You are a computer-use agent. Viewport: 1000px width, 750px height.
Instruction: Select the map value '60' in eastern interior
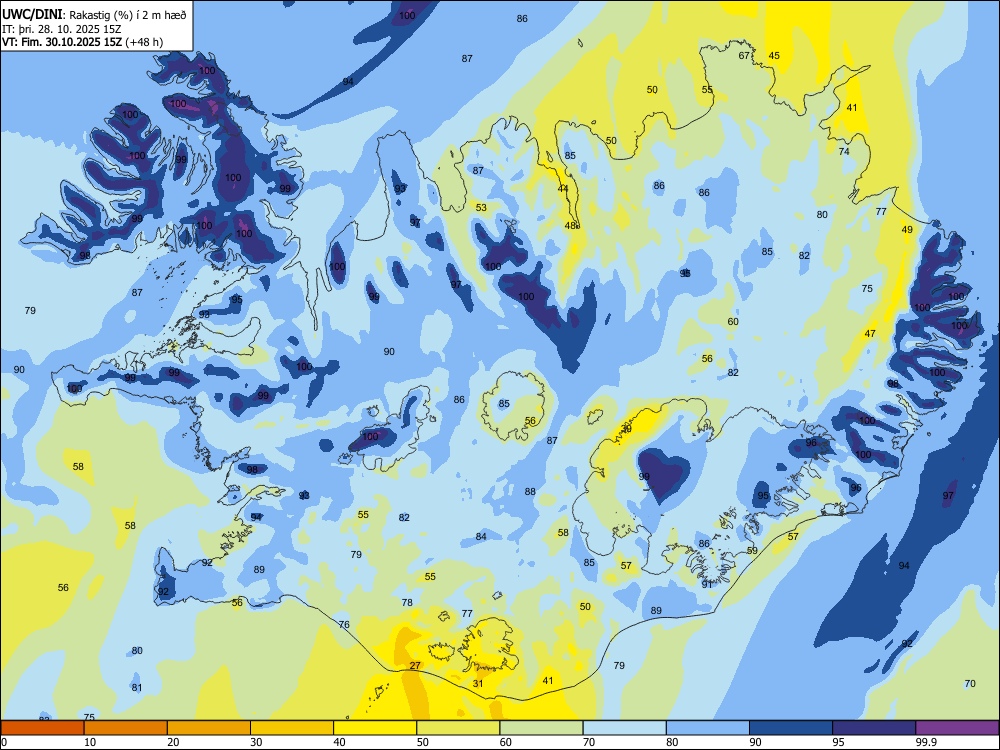[x=733, y=321]
